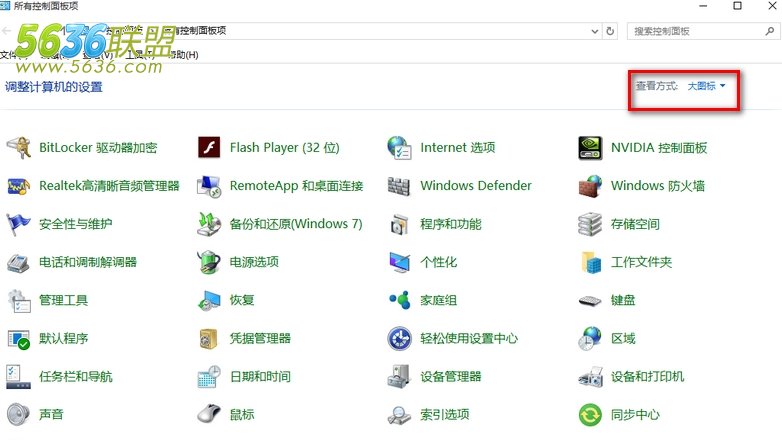The height and width of the screenshot is (440, 782).
Task: Open the 个性化 monitor icon
Action: [x=399, y=262]
